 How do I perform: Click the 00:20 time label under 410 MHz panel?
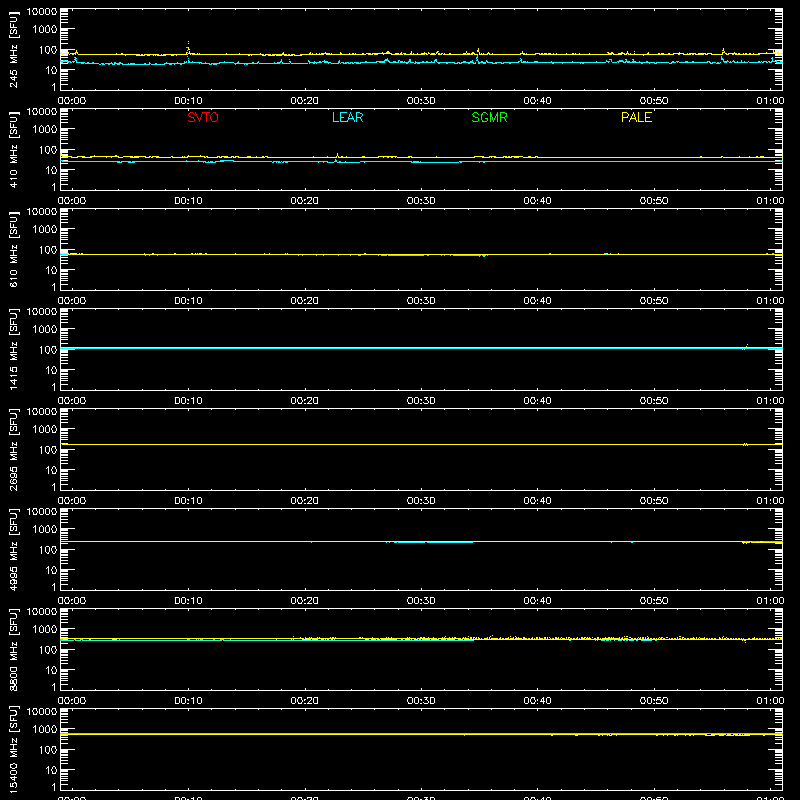coord(305,201)
